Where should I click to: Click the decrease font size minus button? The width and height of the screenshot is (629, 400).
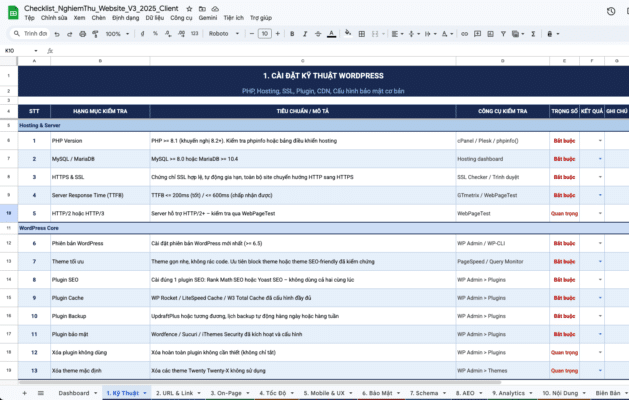point(252,34)
